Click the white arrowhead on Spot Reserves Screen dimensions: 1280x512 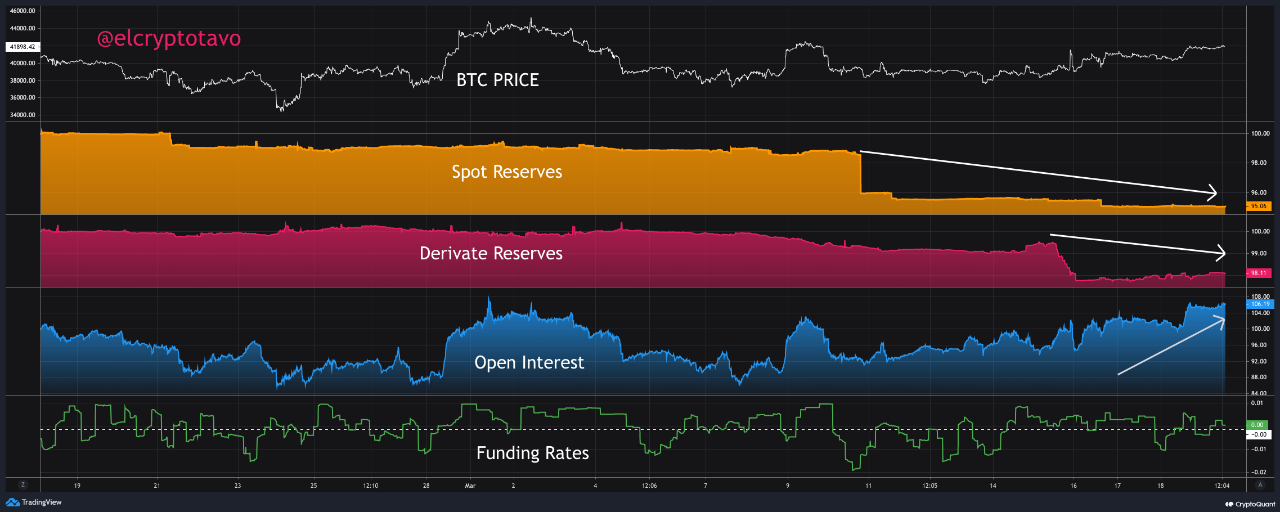tap(1214, 192)
